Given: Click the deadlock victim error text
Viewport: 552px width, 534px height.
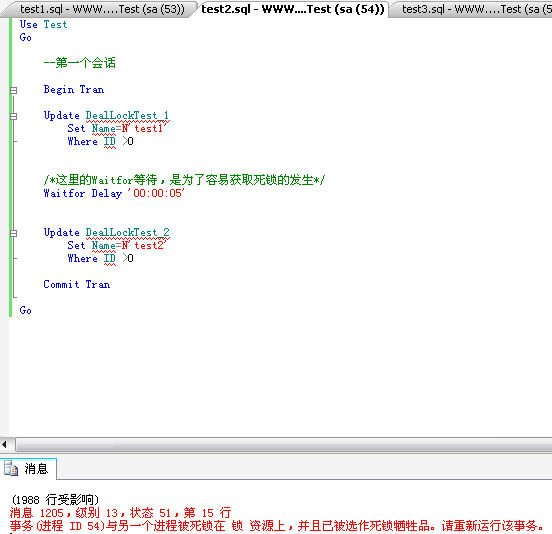Looking at the screenshot, I should click(277, 526).
